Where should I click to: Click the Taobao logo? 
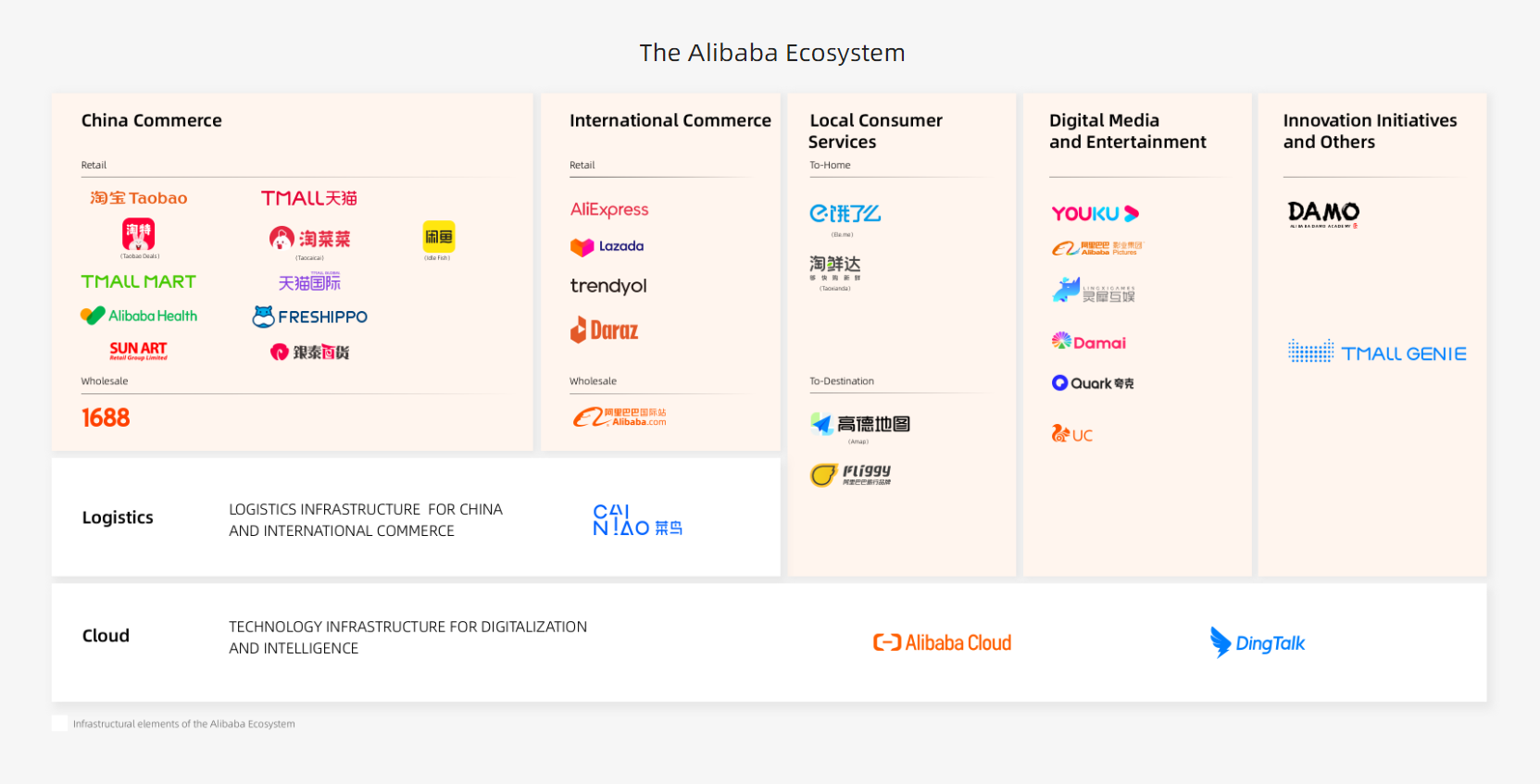tap(139, 198)
